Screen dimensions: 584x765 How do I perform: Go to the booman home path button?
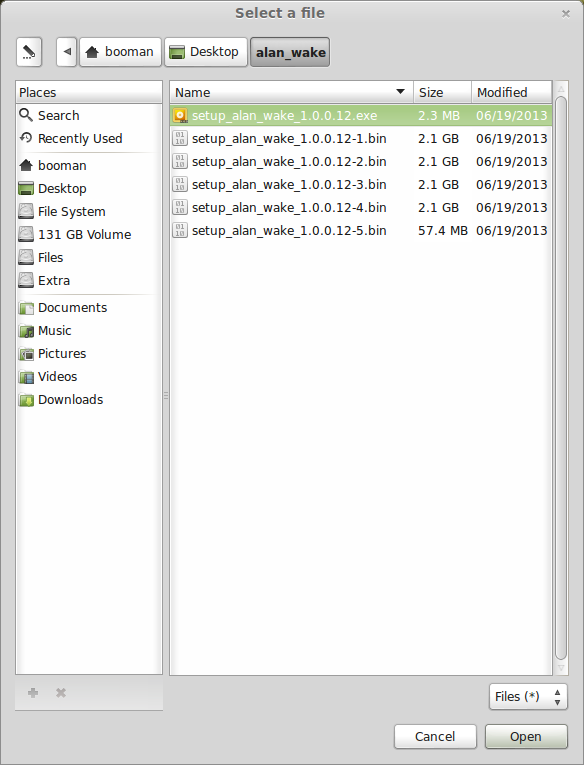click(120, 52)
